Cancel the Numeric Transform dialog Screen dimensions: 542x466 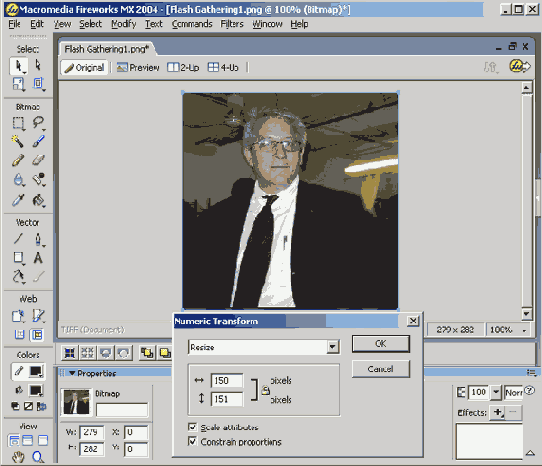[x=381, y=369]
